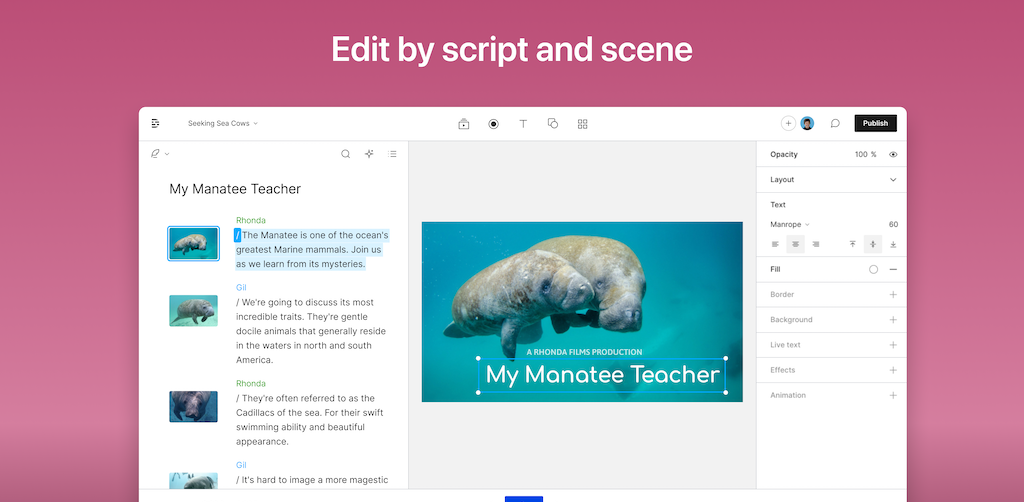
Task: Open the Seeking Sea Cows project dropdown
Action: (x=222, y=124)
